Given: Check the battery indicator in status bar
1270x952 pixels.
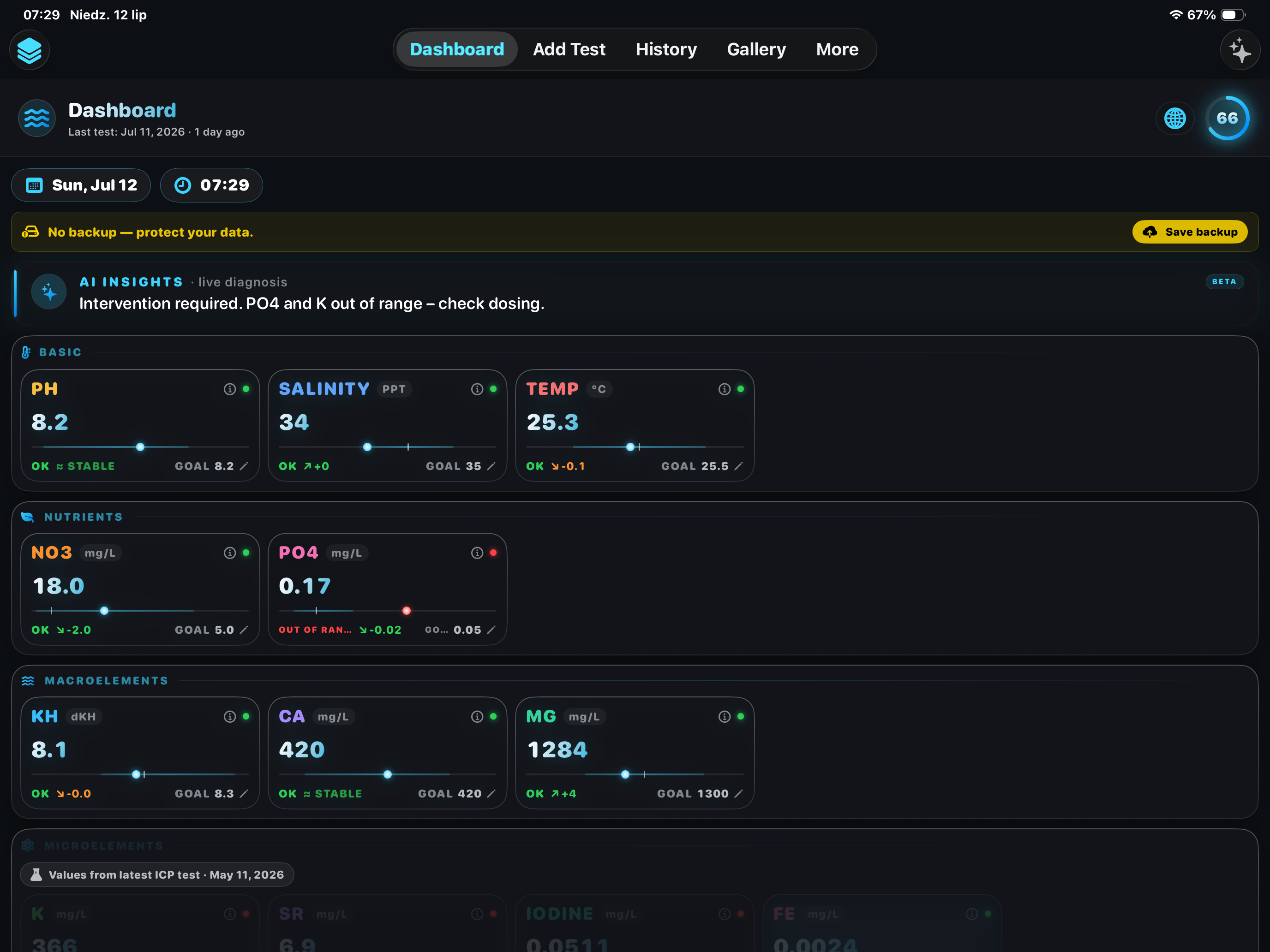Looking at the screenshot, I should pyautogui.click(x=1232, y=15).
